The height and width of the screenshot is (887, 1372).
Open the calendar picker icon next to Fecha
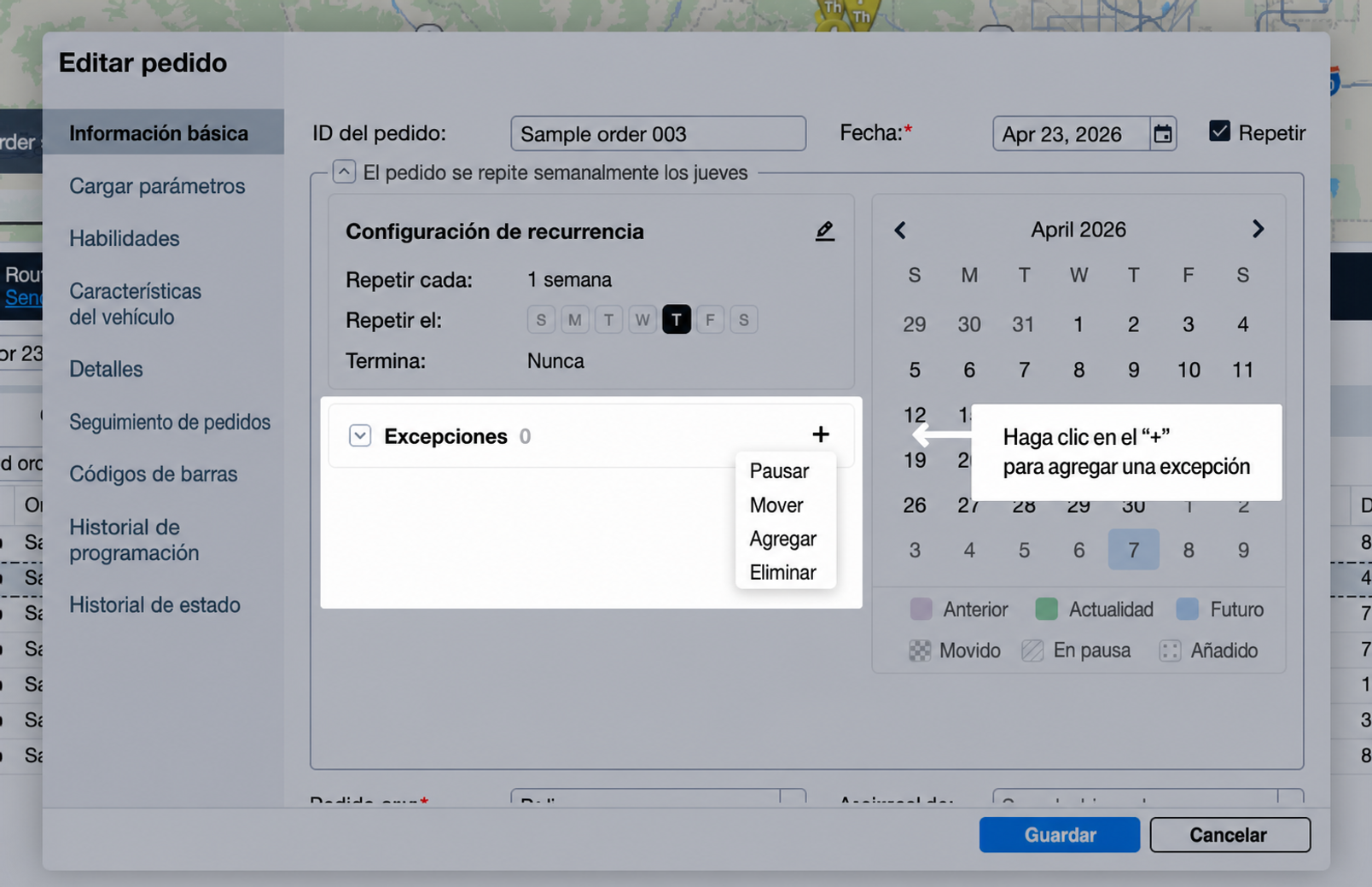[1162, 134]
